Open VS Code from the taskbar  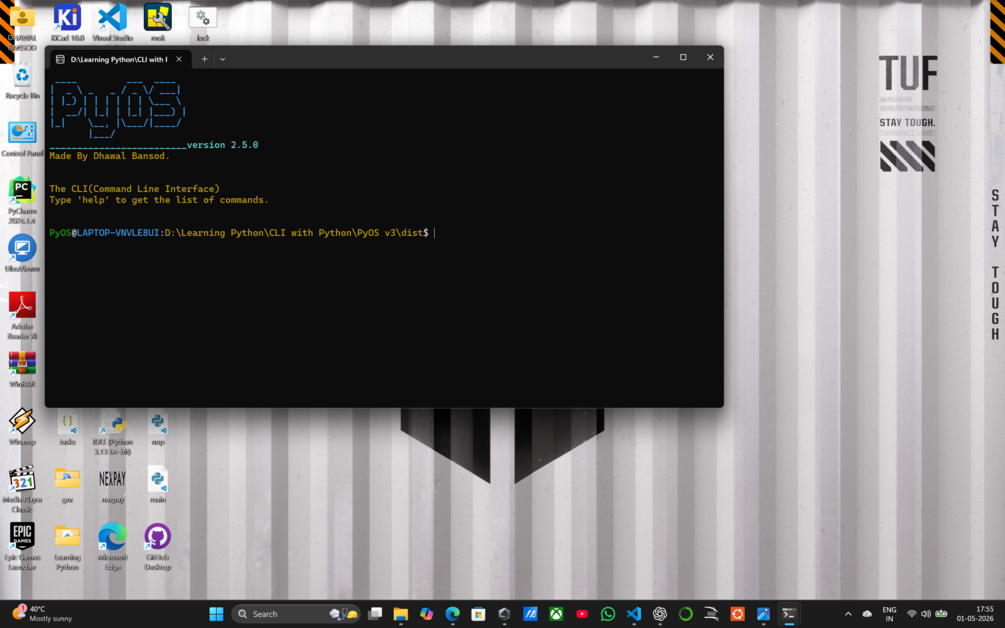[633, 614]
